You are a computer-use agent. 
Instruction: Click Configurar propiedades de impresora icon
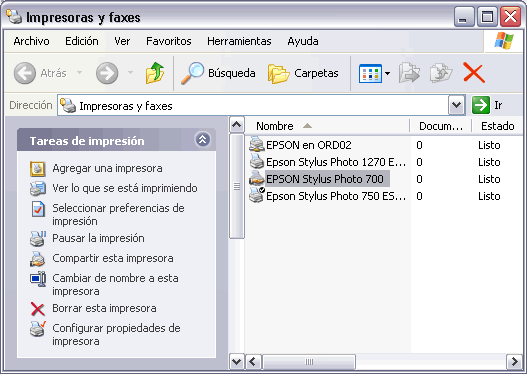[38, 329]
